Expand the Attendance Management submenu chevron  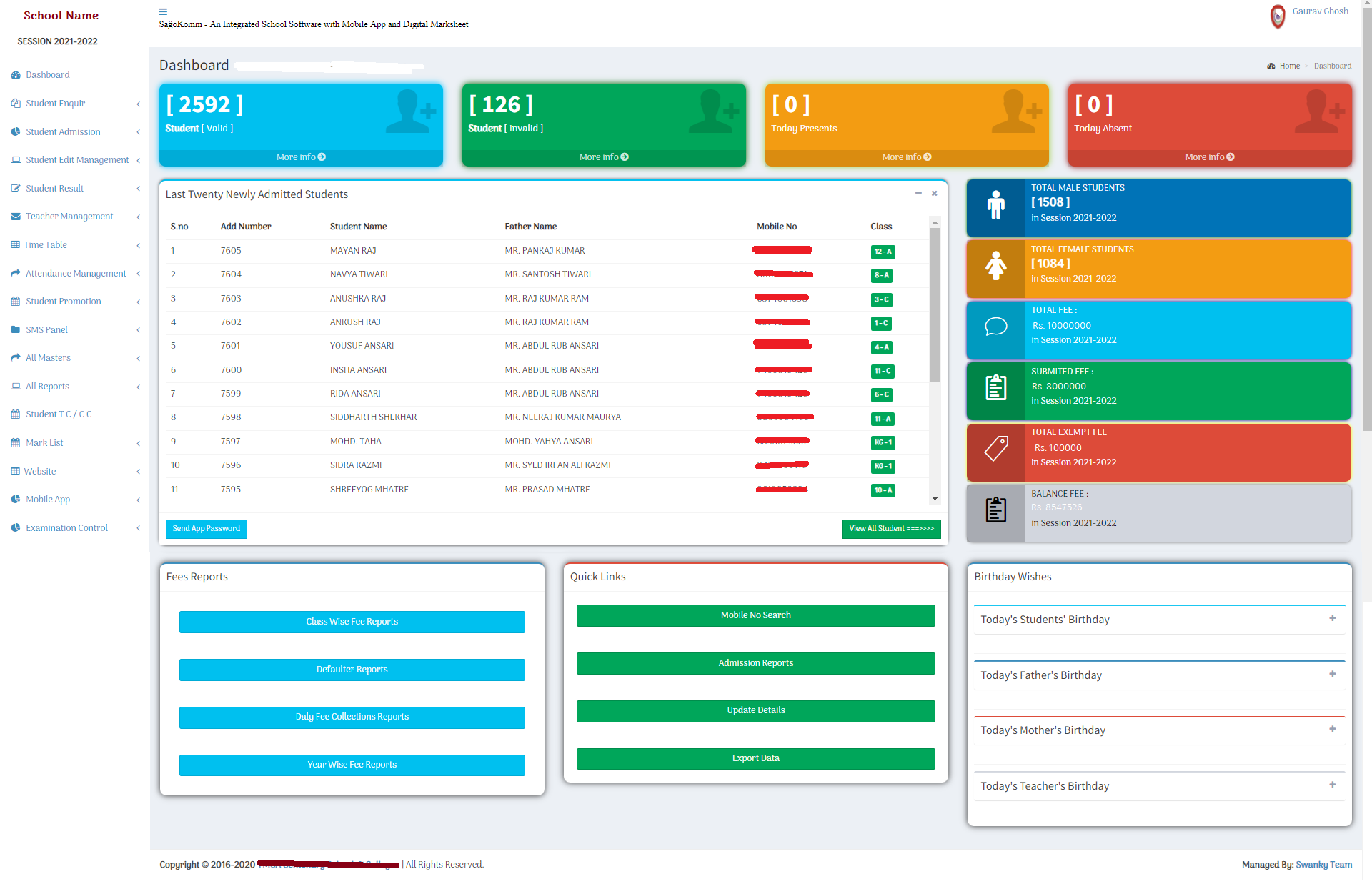click(x=138, y=274)
